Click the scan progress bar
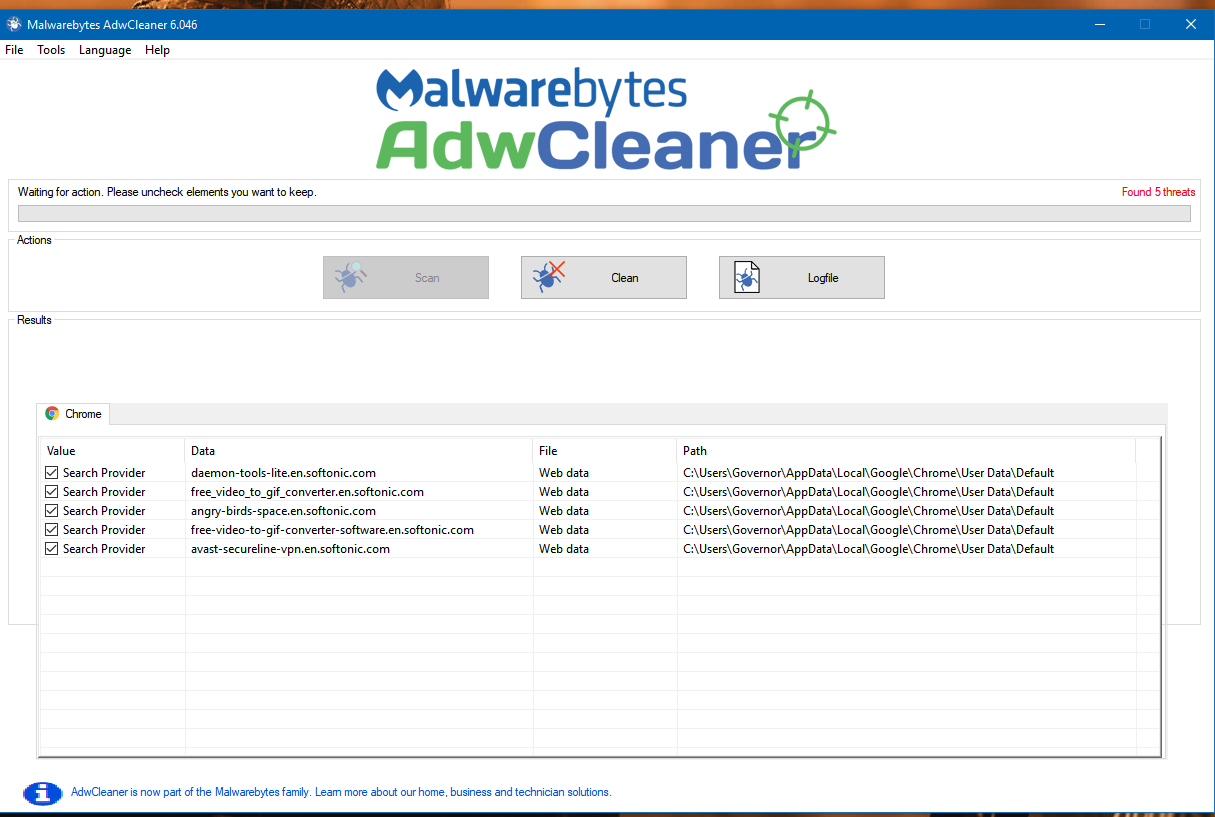Image resolution: width=1215 pixels, height=817 pixels. [604, 213]
